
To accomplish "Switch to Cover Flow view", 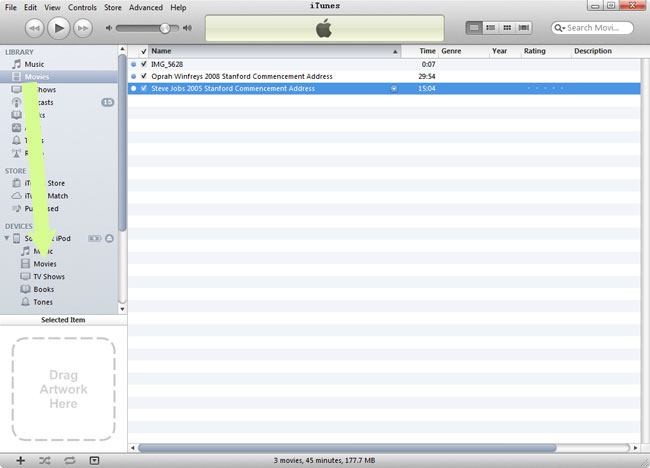I will tap(524, 28).
